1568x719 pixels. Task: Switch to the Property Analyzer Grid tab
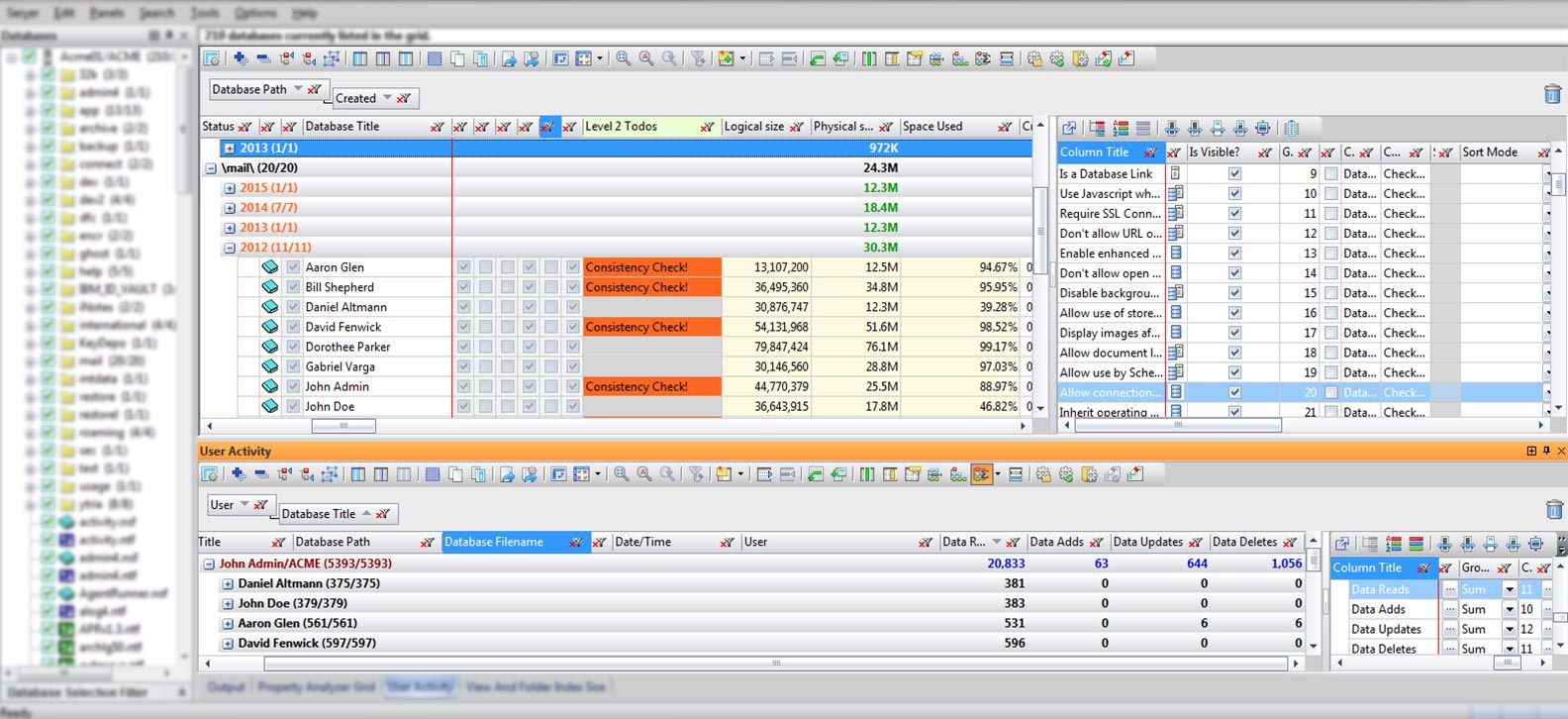317,686
